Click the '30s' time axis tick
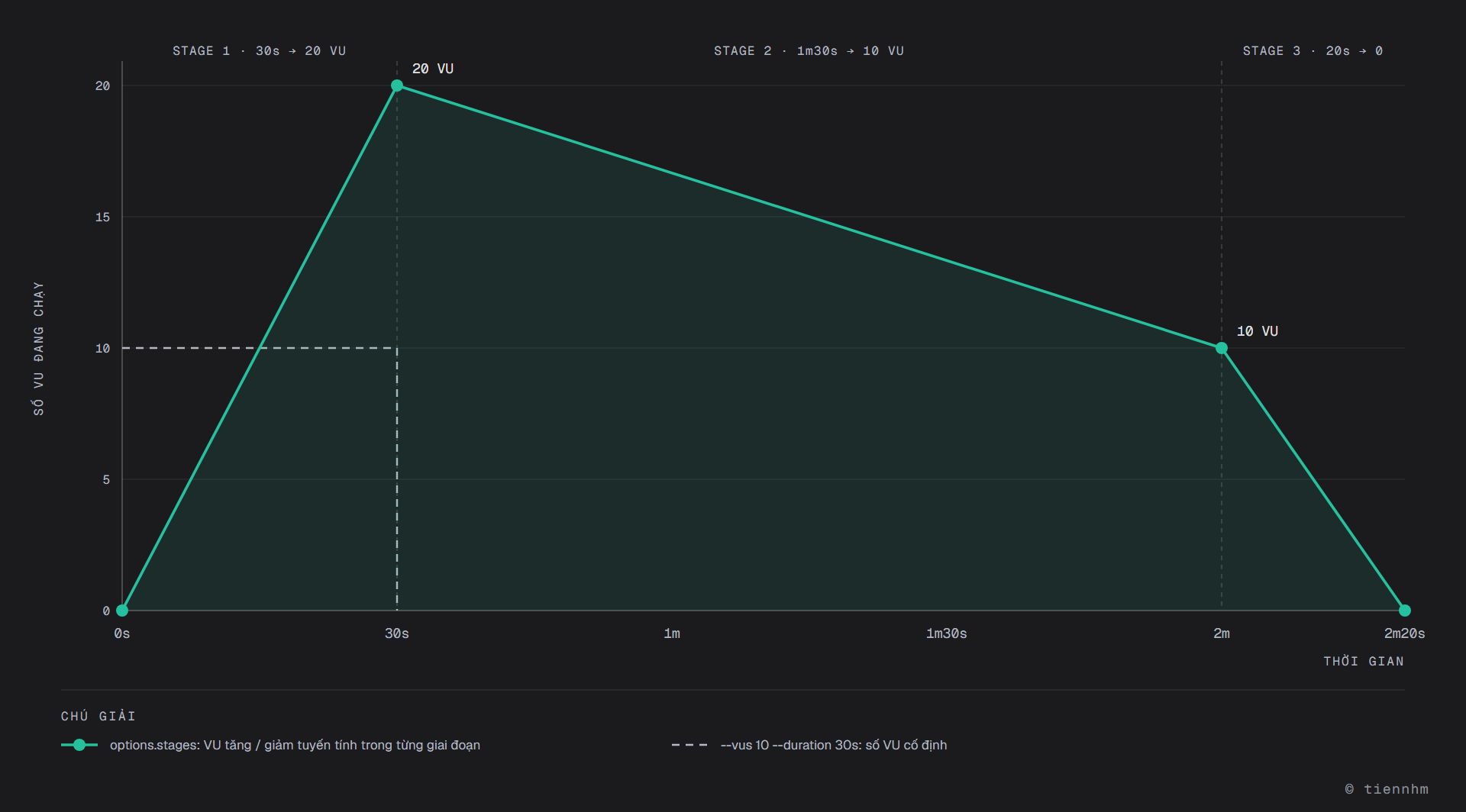The height and width of the screenshot is (812, 1466). [397, 633]
